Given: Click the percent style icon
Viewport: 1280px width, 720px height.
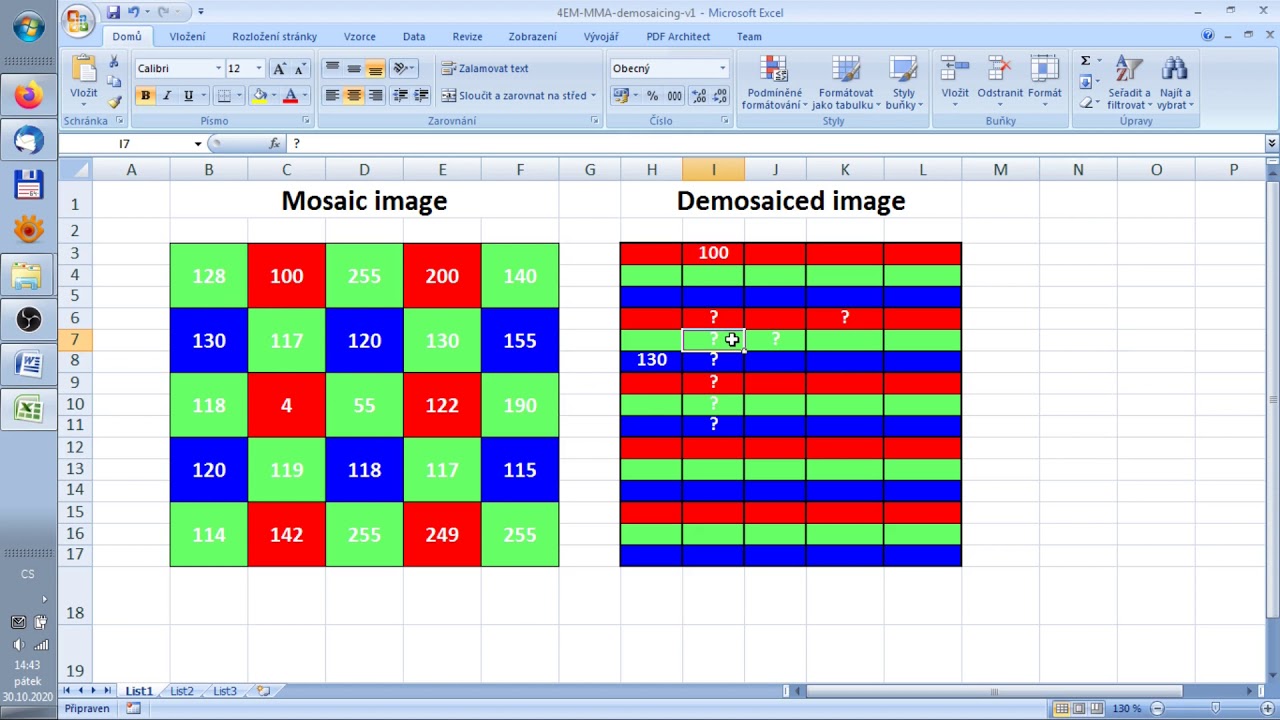Looking at the screenshot, I should (652, 96).
